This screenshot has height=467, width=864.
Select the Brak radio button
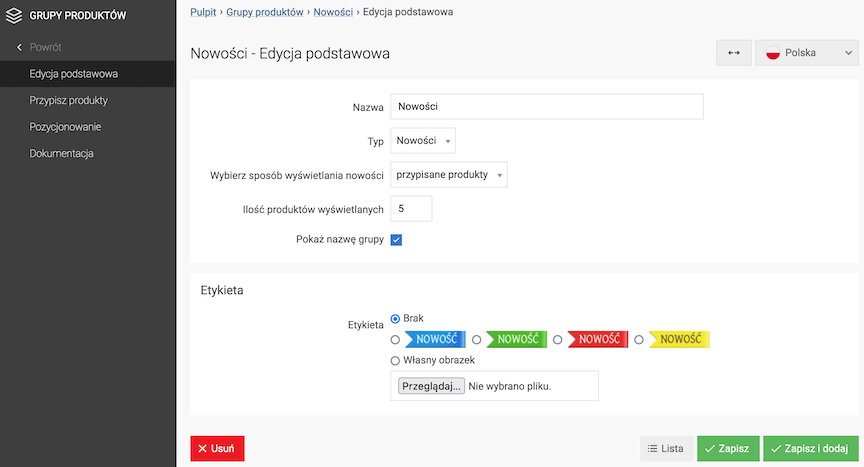(395, 319)
